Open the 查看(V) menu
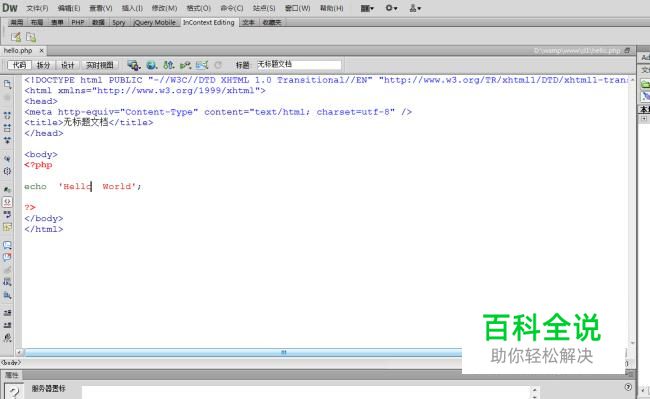This screenshot has width=650, height=399. (x=101, y=8)
